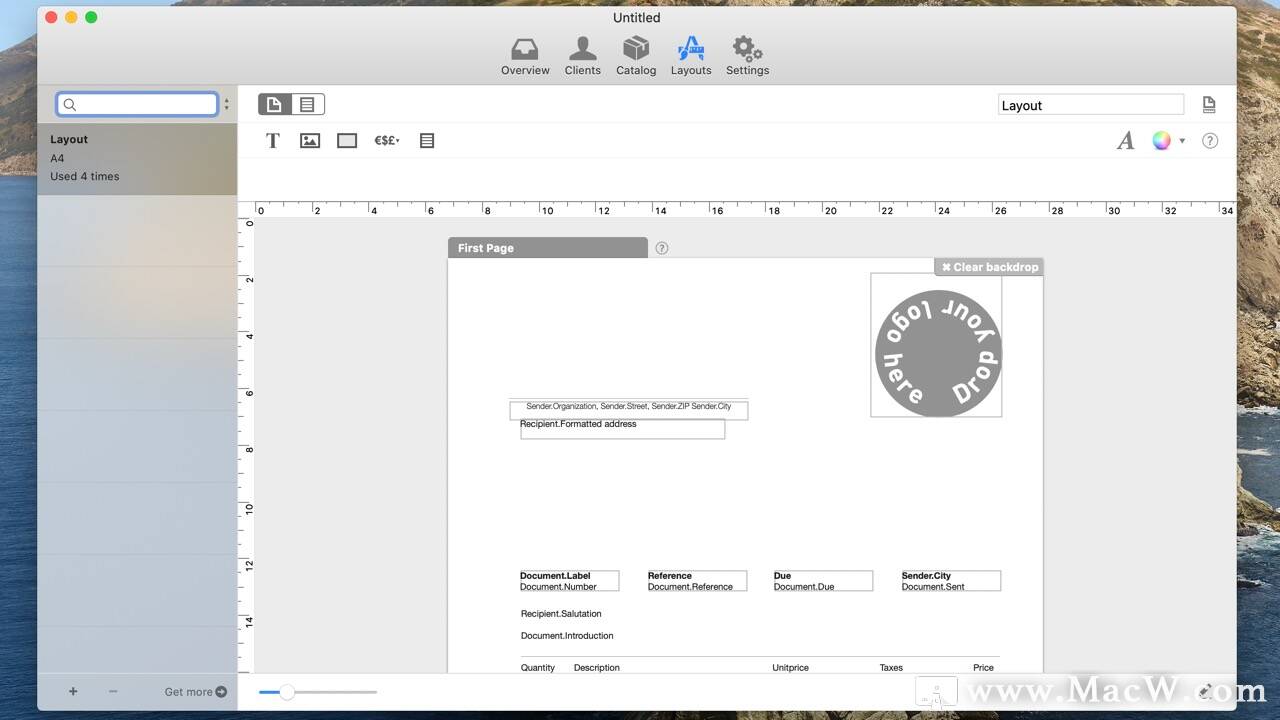Click the Quantity column header

point(538,667)
